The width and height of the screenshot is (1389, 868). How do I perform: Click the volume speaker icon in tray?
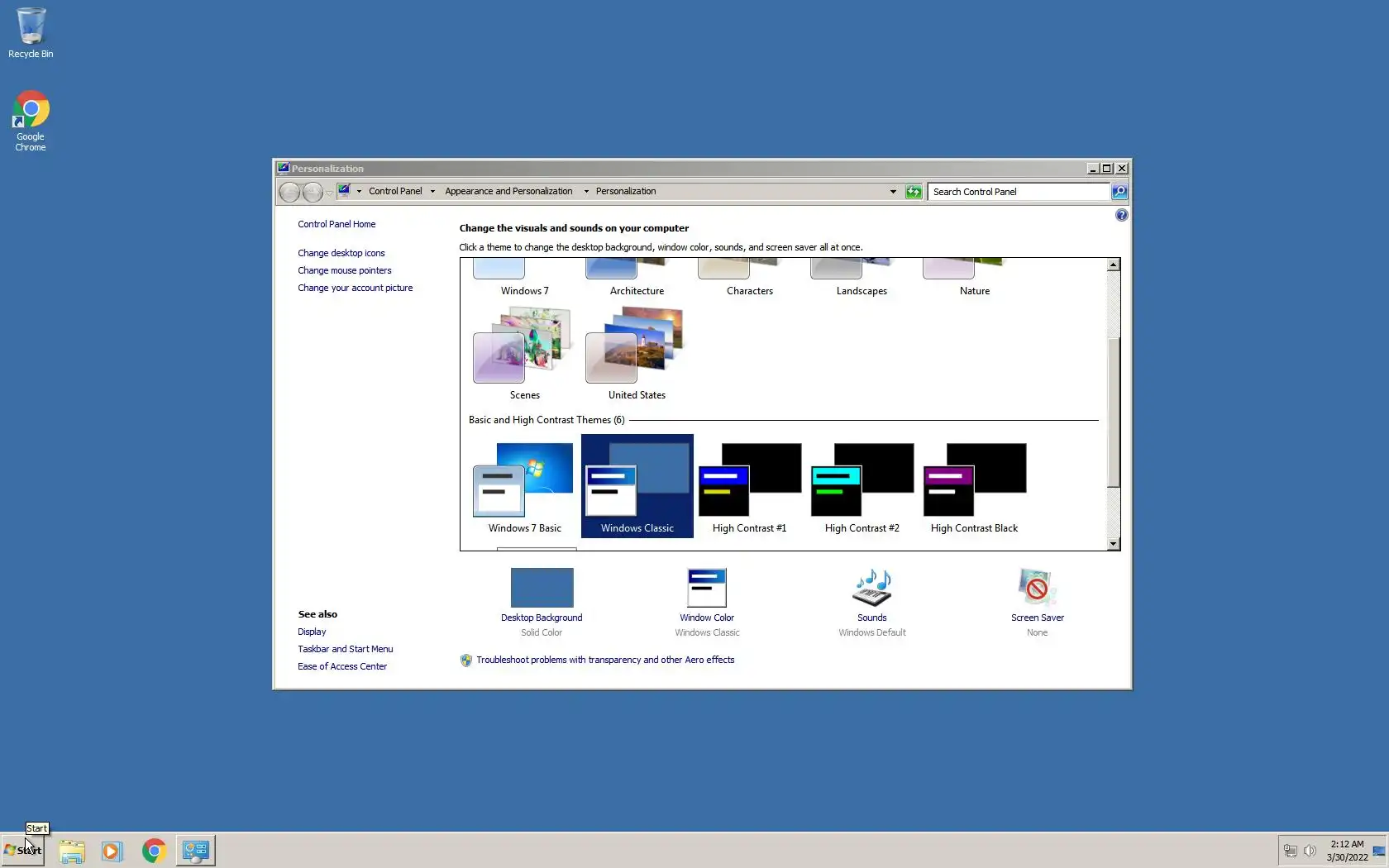(x=1310, y=851)
